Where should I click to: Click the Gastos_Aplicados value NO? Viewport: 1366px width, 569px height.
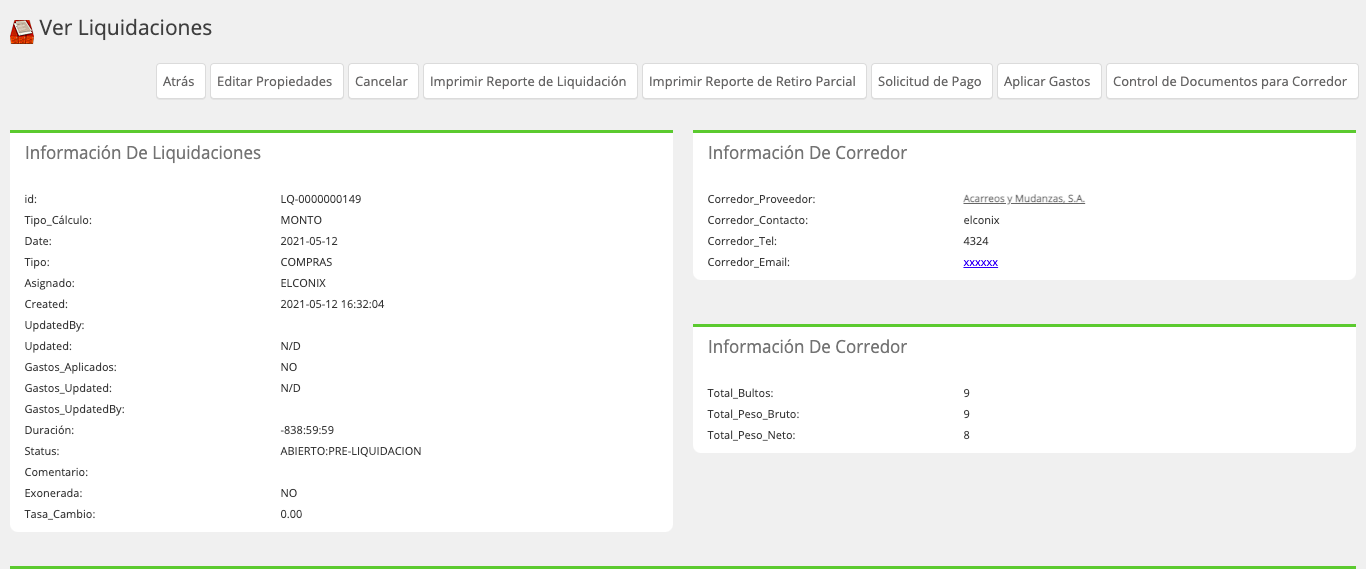(x=289, y=367)
